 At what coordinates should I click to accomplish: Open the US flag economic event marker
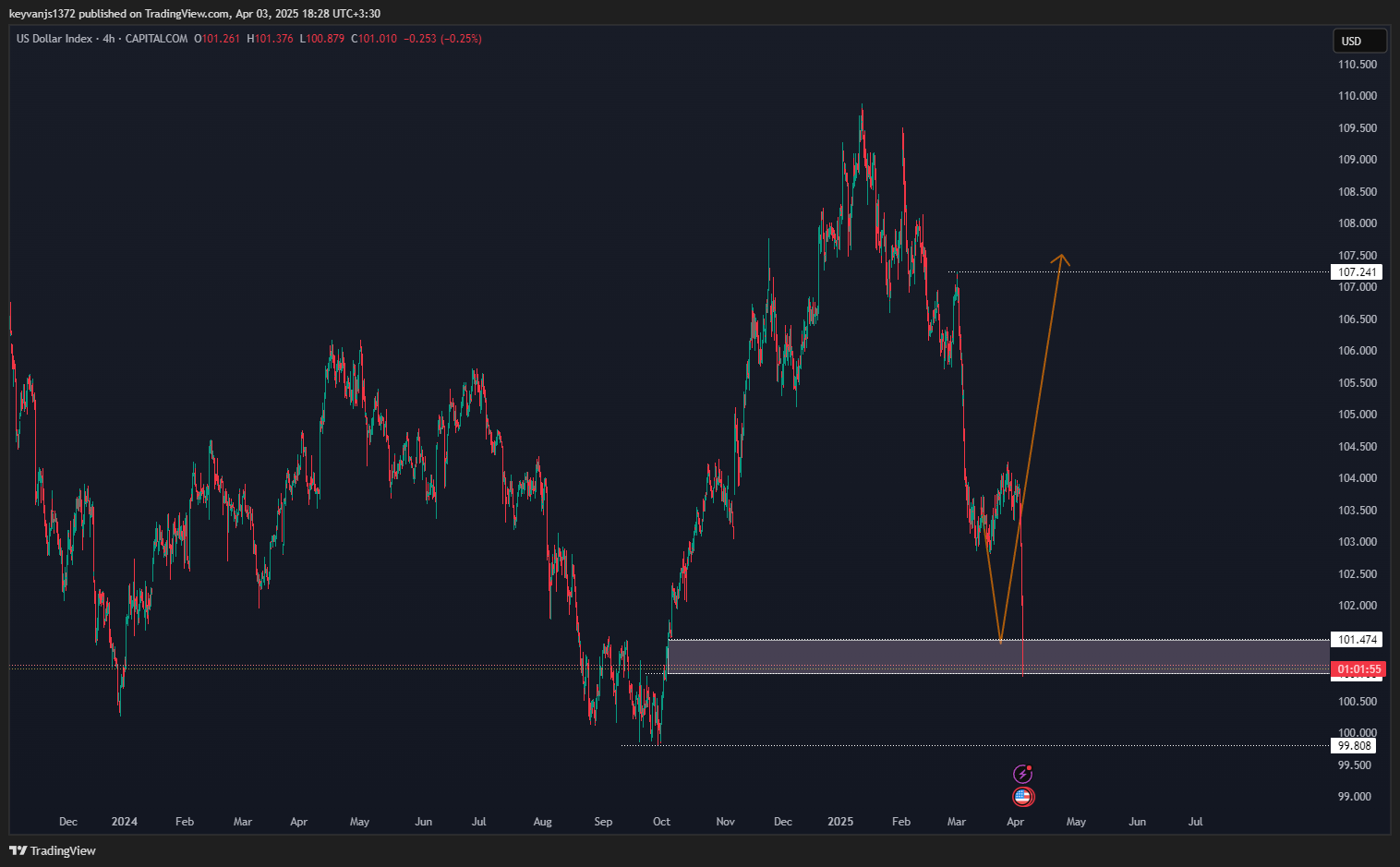point(1022,796)
